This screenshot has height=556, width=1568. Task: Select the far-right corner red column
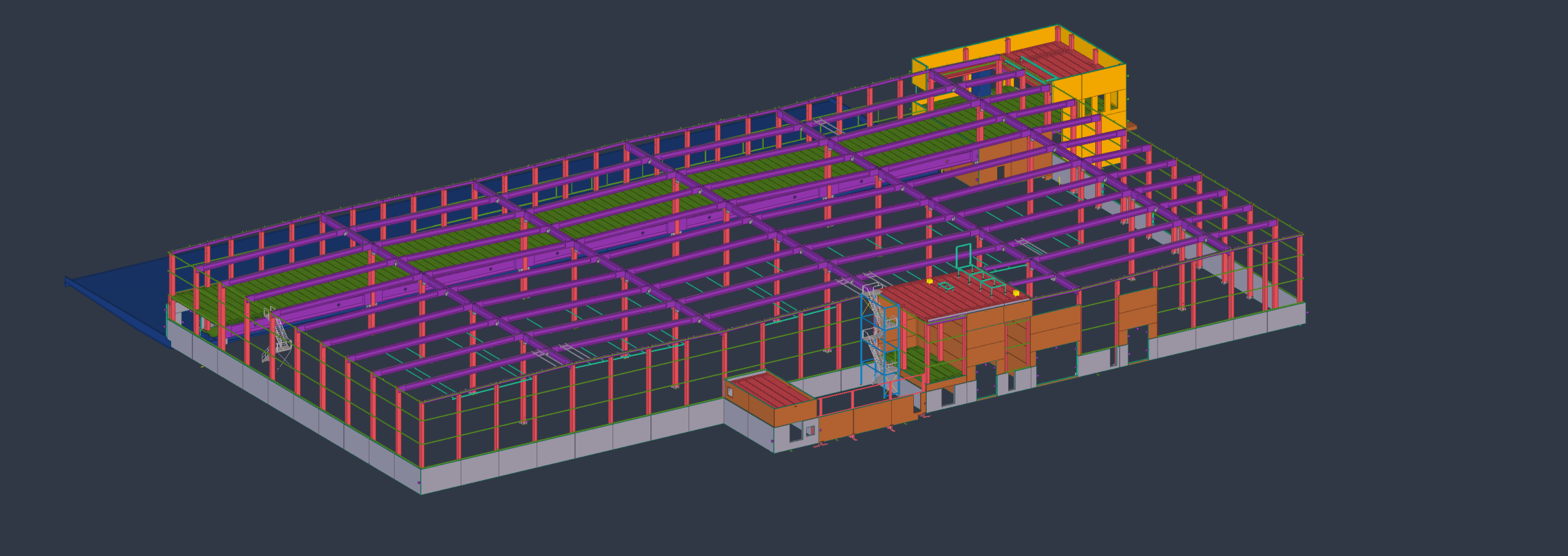pos(1299,269)
